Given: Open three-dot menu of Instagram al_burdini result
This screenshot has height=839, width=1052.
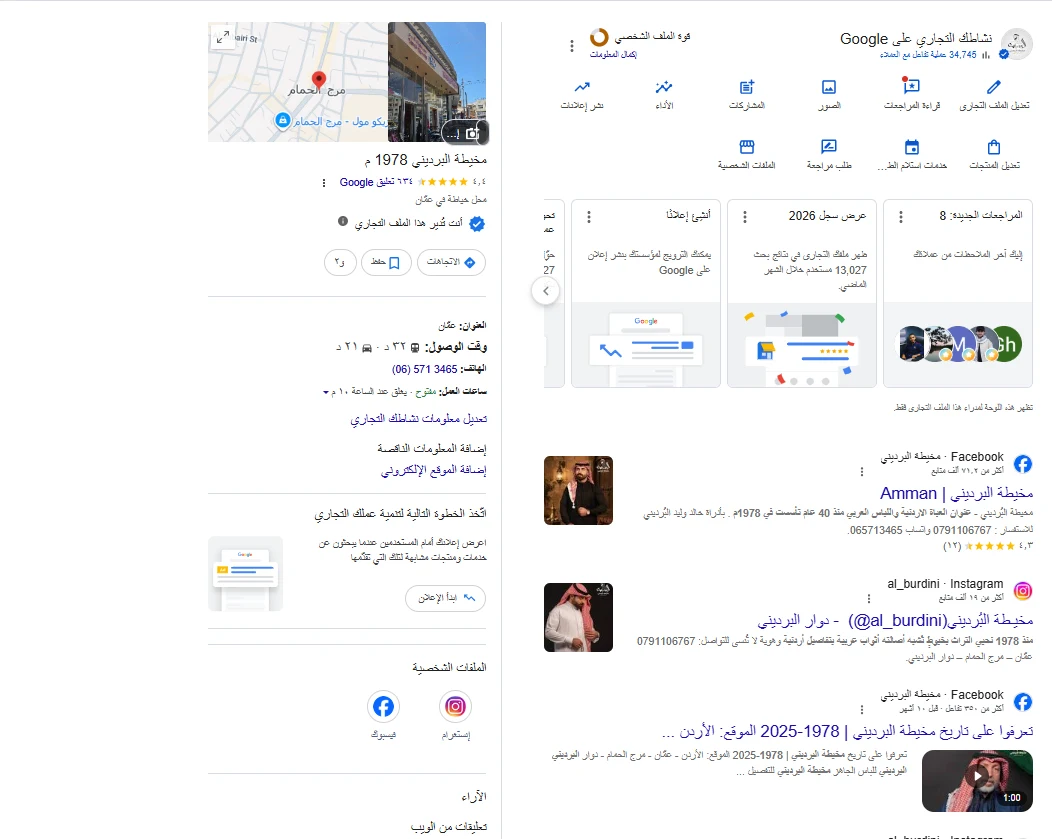Looking at the screenshot, I should [x=869, y=599].
